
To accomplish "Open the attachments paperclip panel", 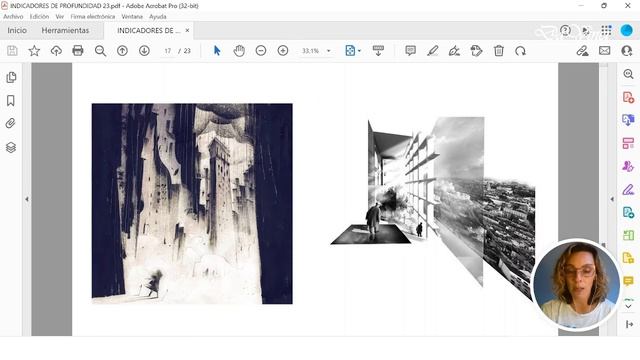I will tap(11, 124).
